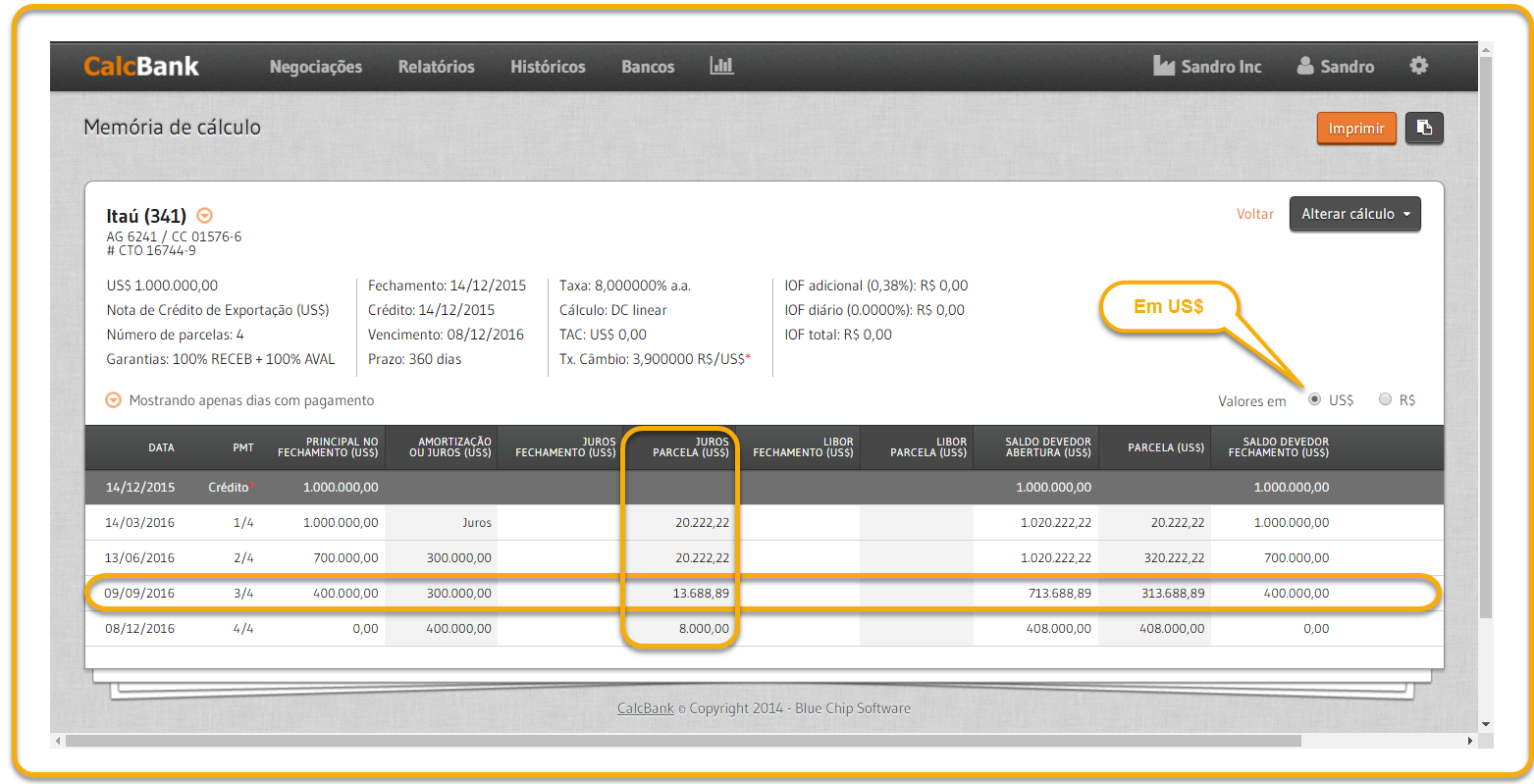Open the Bancos menu
The width and height of the screenshot is (1534, 784).
(648, 67)
